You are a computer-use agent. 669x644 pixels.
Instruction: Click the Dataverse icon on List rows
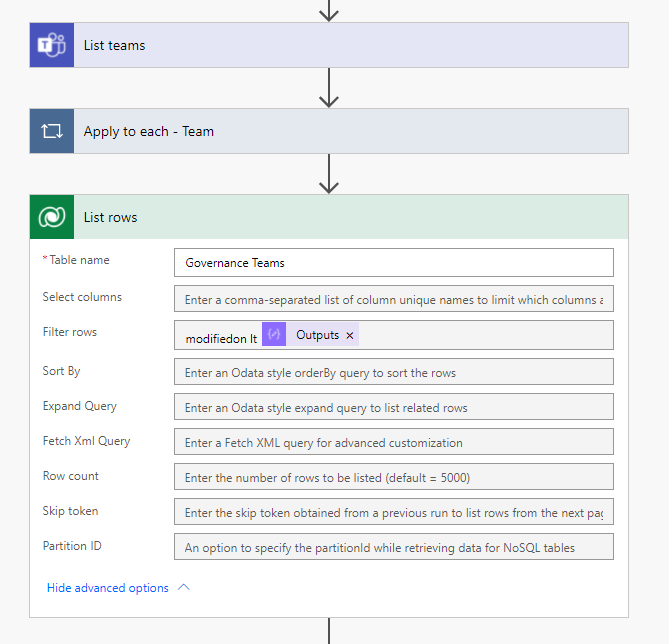coord(52,217)
